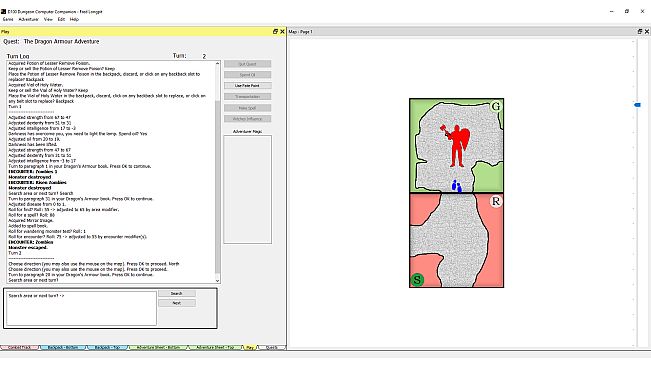651x366 pixels.
Task: Float the Map - Page 1 panel
Action: coord(639,32)
